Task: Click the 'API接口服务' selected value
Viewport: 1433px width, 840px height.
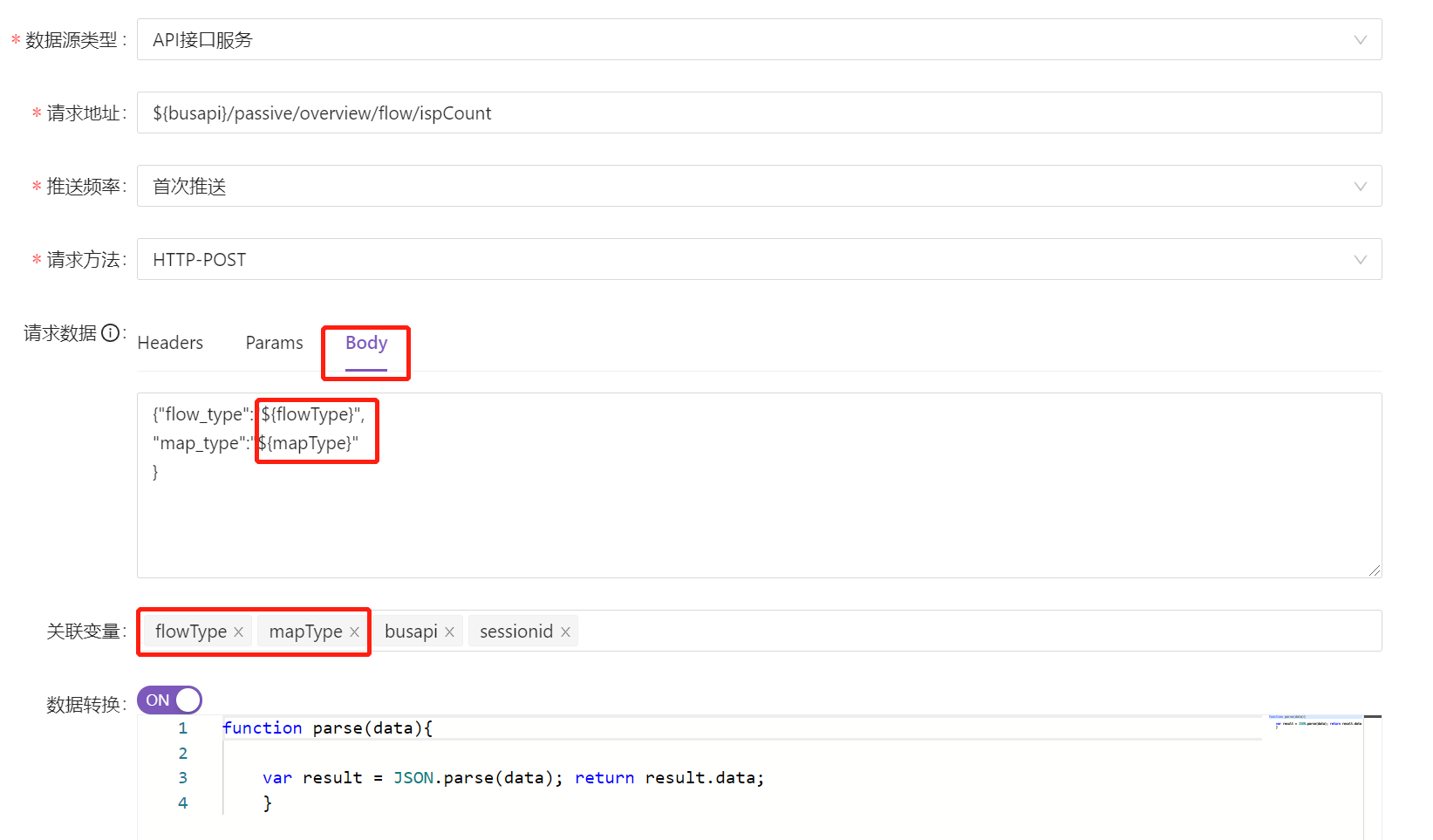Action: click(x=202, y=40)
